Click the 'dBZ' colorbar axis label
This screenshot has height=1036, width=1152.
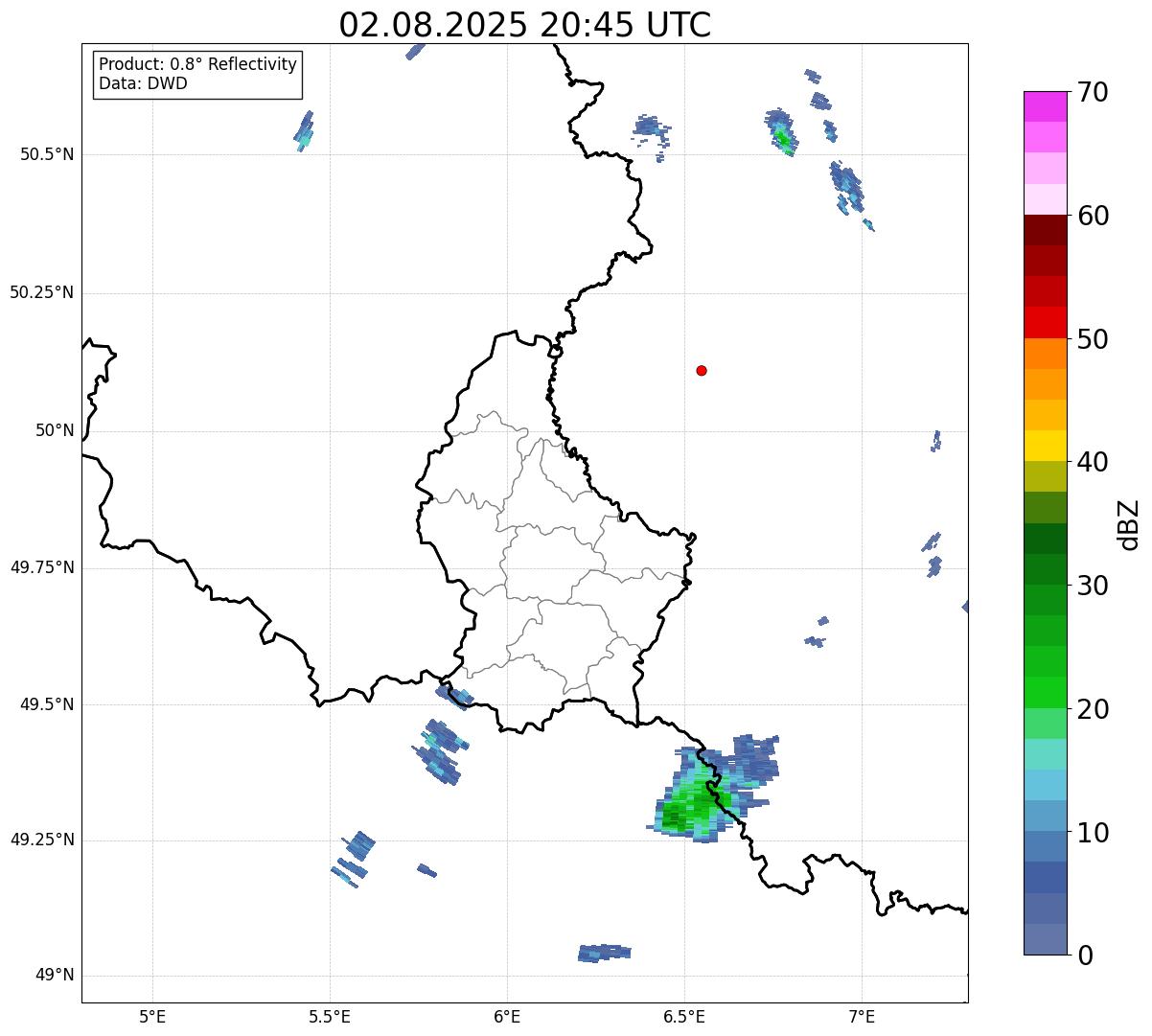pos(1129,523)
